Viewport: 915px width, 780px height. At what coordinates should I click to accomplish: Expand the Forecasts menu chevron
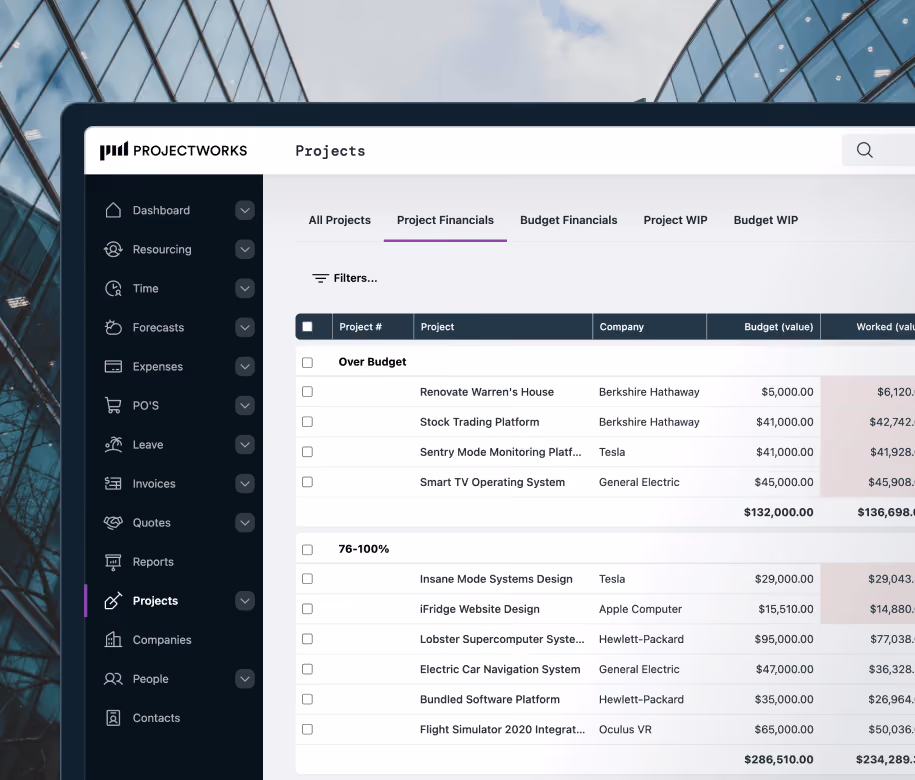pos(245,327)
